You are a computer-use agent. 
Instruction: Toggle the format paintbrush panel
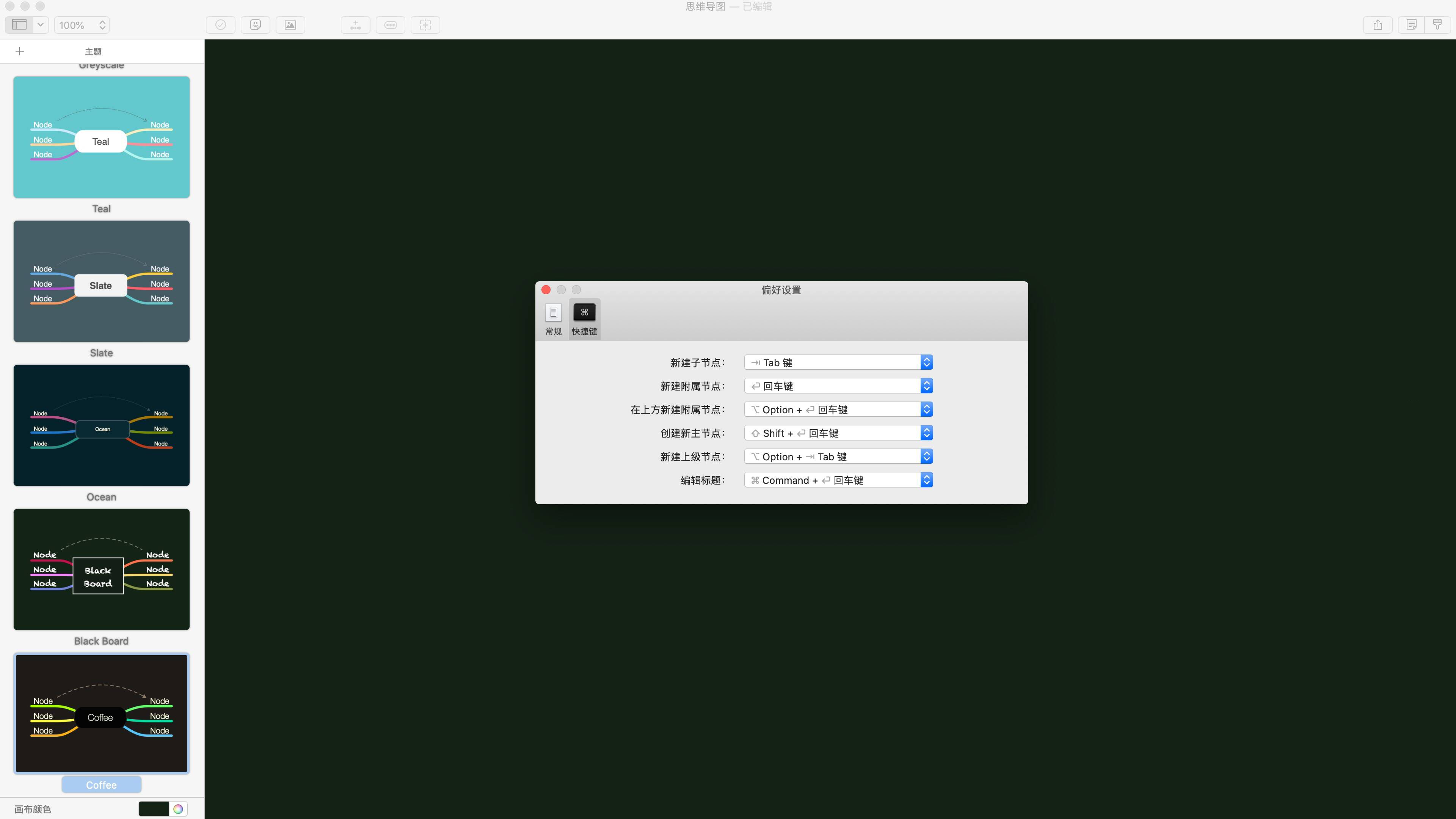tap(1437, 25)
